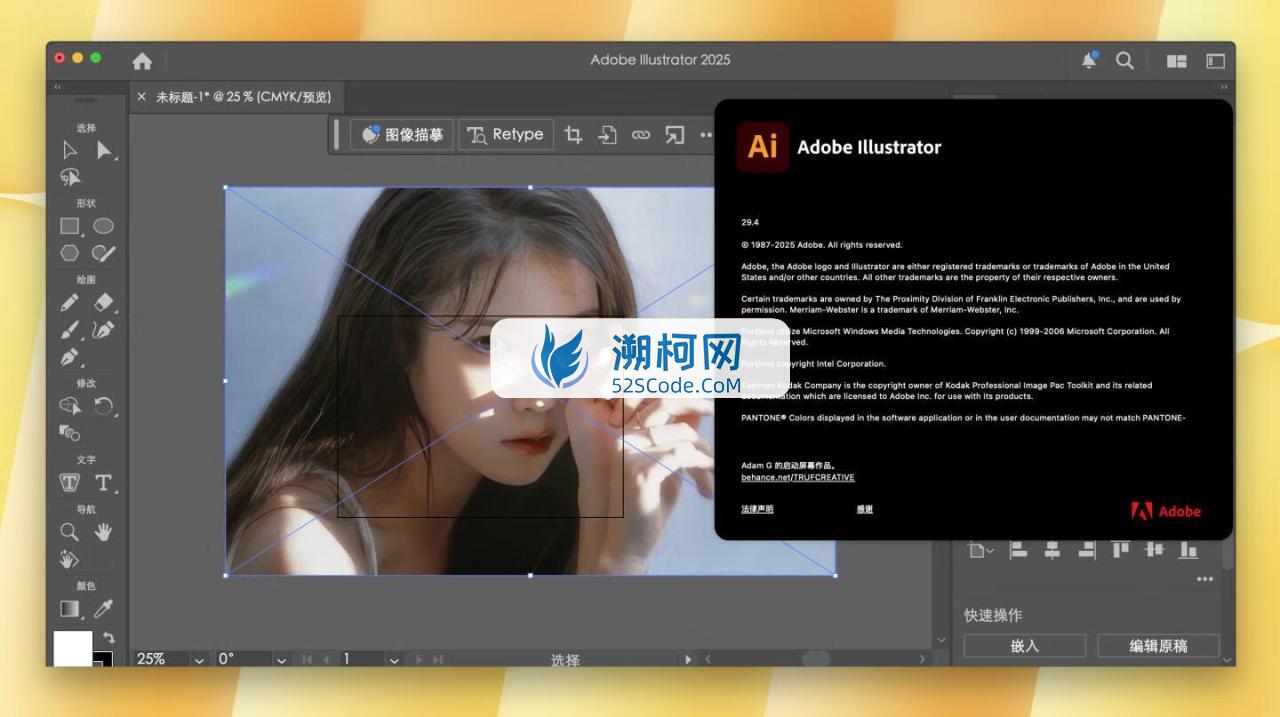This screenshot has height=717, width=1280.
Task: Open the search magnifier in title bar
Action: point(1125,60)
